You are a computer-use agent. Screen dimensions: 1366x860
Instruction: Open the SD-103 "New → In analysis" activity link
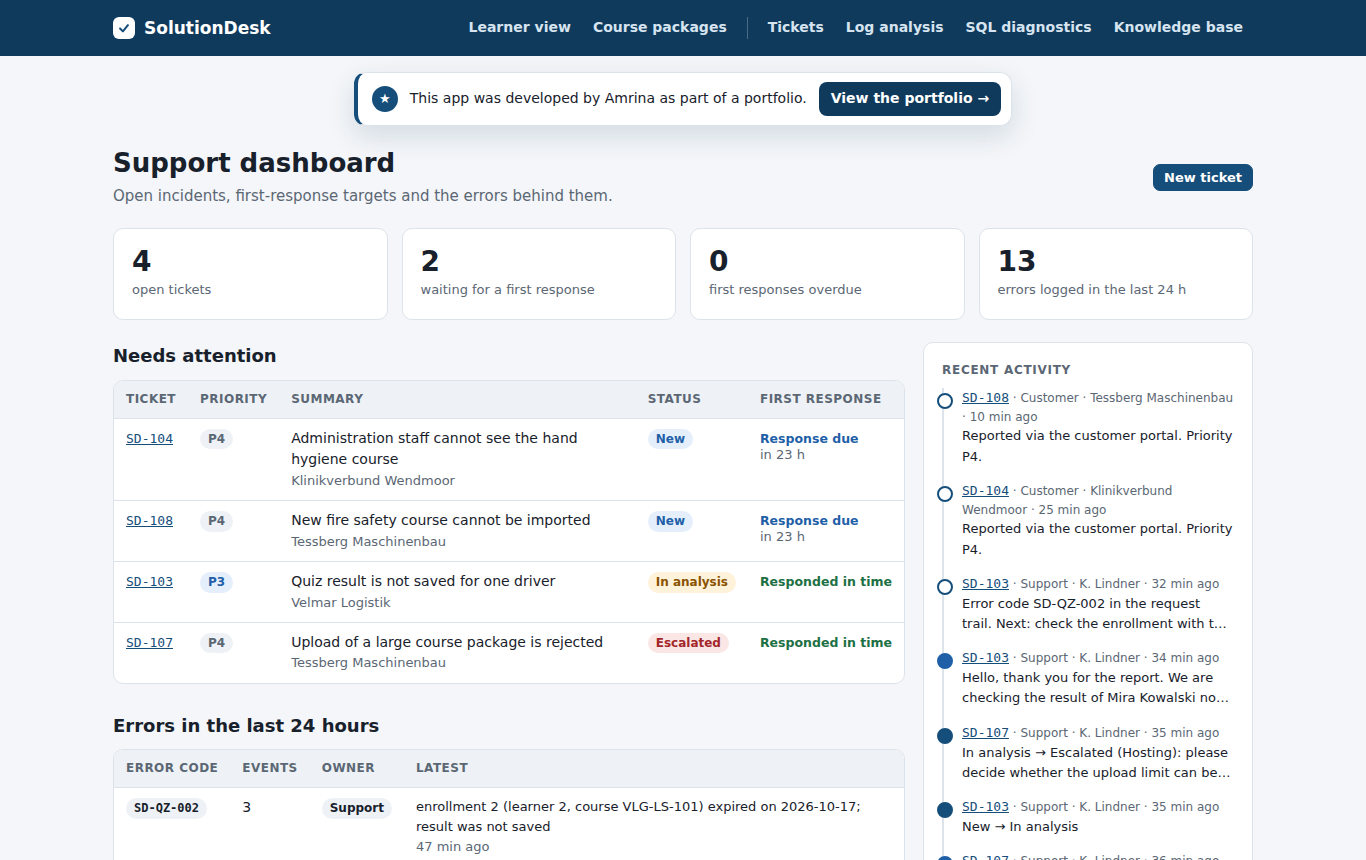click(x=985, y=807)
